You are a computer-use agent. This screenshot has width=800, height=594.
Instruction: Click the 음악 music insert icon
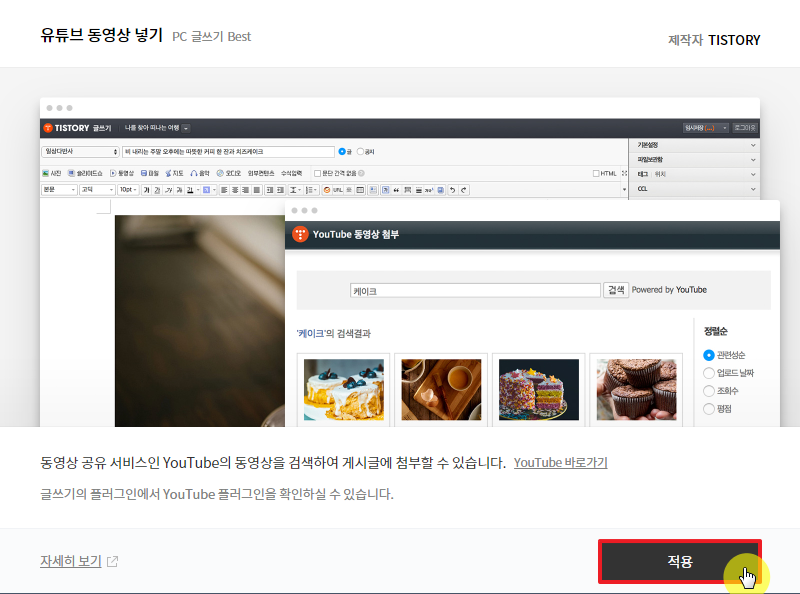(194, 174)
